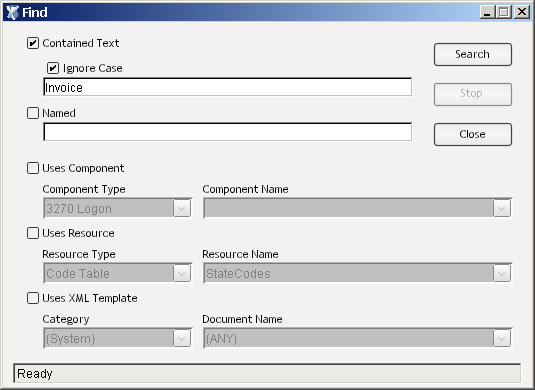Click the empty Named text field
This screenshot has width=535, height=390.
point(228,132)
